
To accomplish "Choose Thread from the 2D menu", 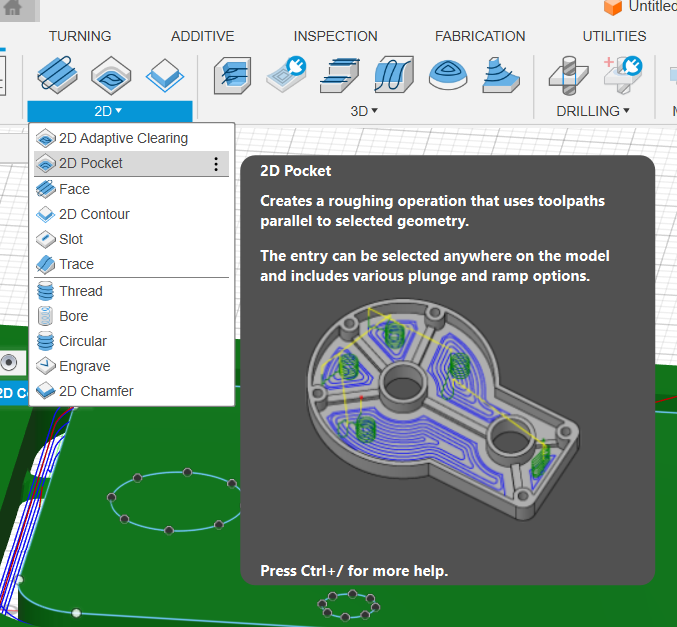I will (131, 291).
